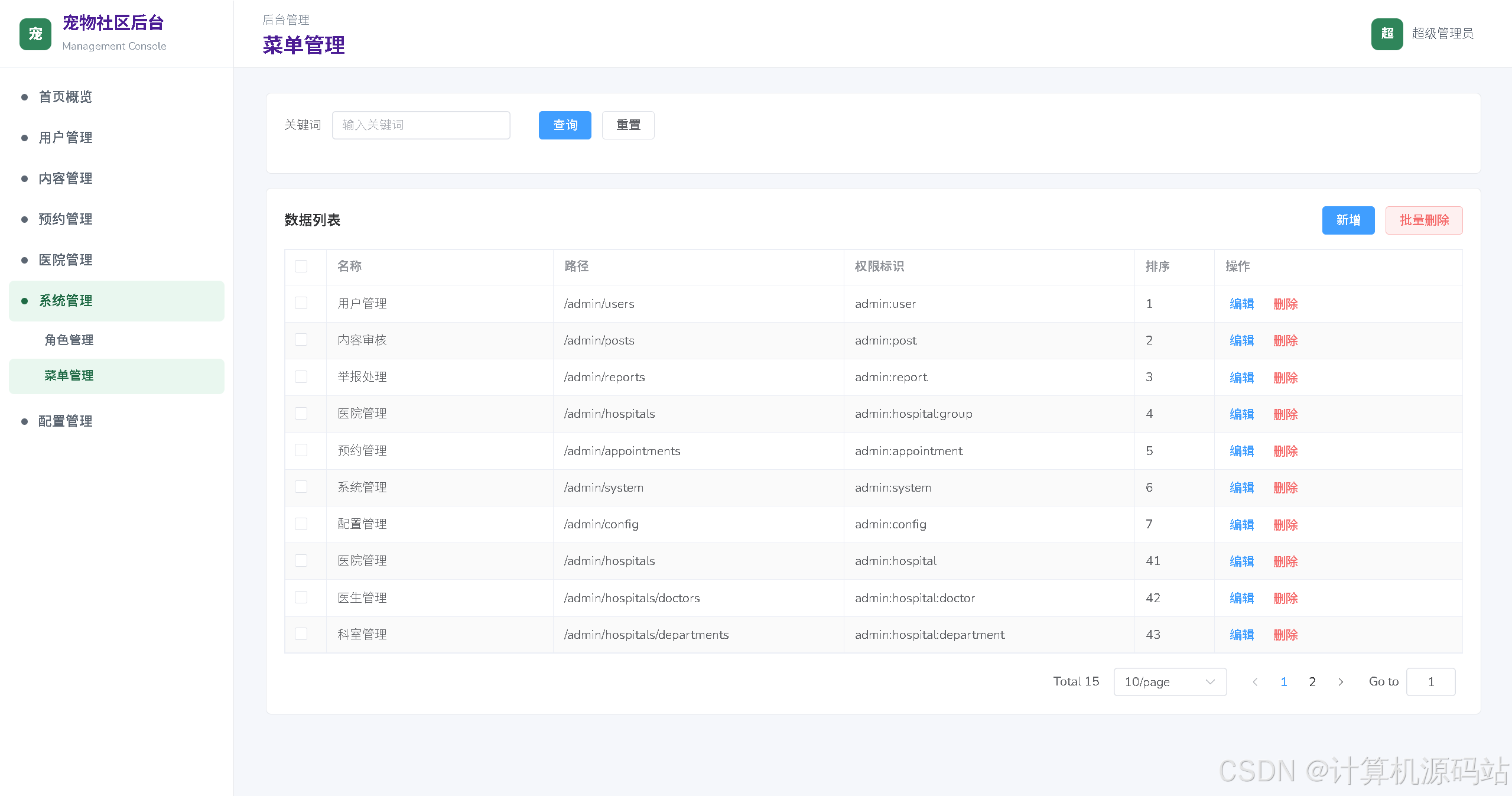Delete the 用户管理 row

coord(1285,304)
